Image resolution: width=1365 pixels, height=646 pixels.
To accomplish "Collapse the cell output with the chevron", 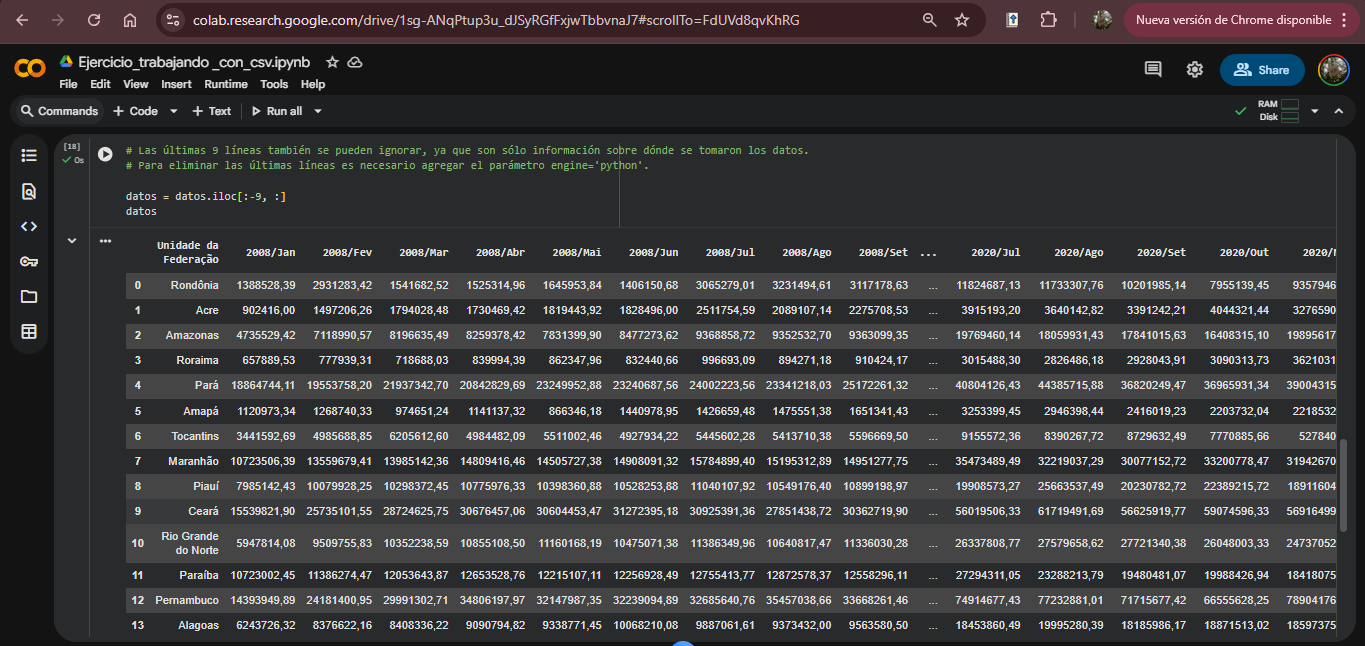I will point(71,241).
